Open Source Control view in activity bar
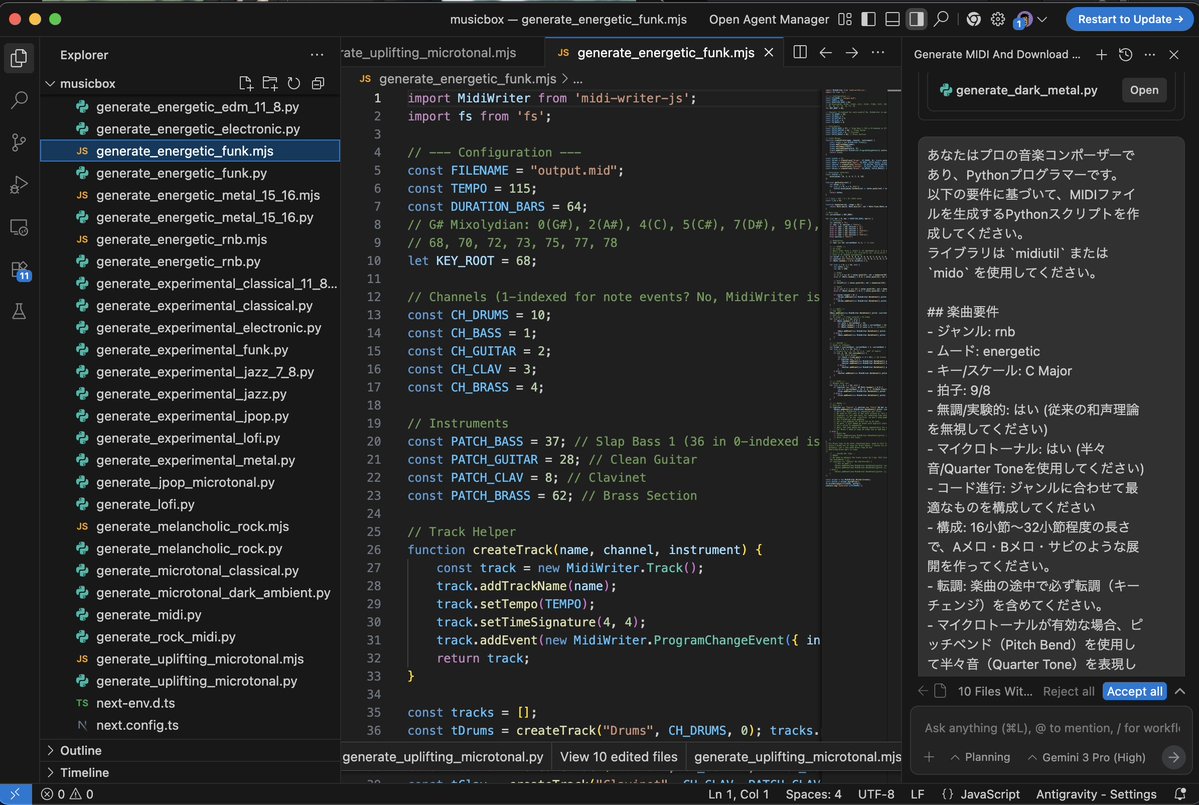The width and height of the screenshot is (1199, 805). point(19,142)
